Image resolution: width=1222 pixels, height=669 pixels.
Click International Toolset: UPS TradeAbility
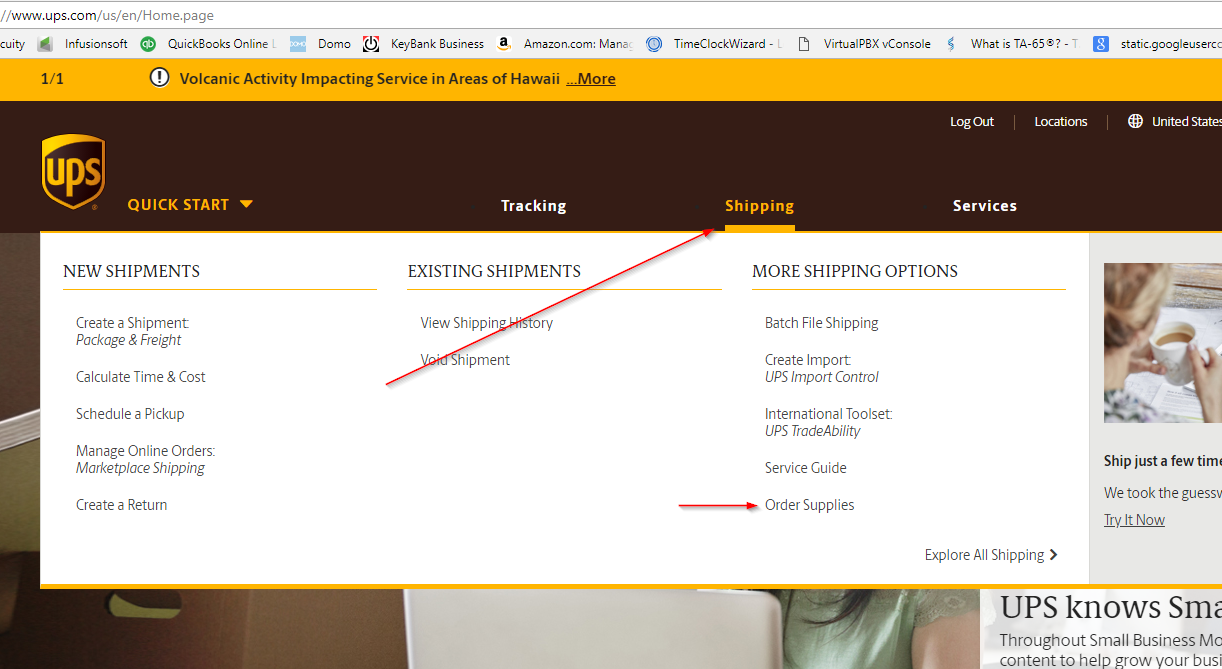point(828,422)
